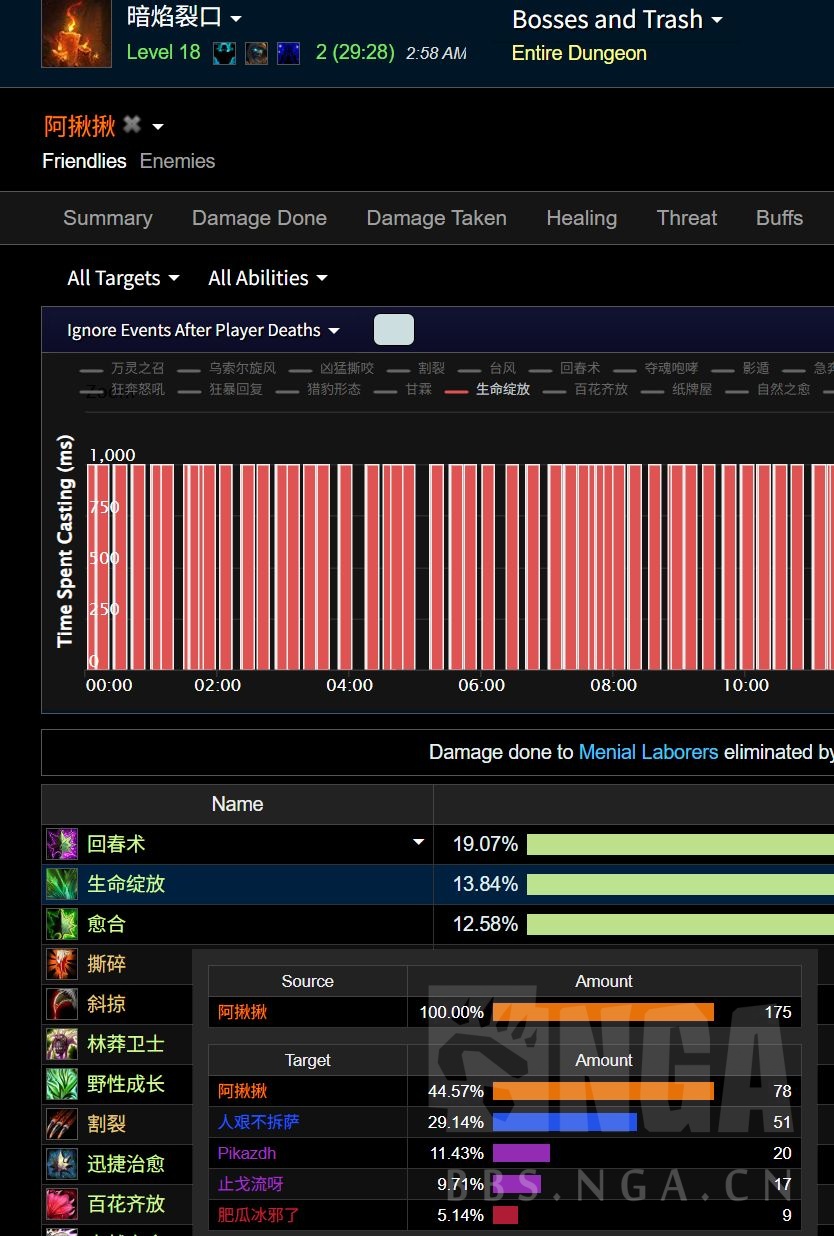Click the Menial Laborers link
The height and width of the screenshot is (1236, 834).
point(648,752)
